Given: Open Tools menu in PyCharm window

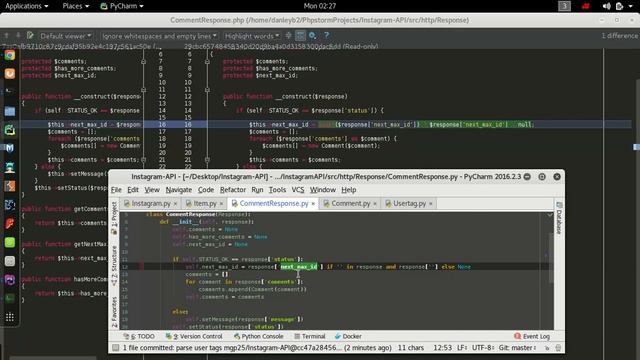Looking at the screenshot, I should (x=277, y=190).
